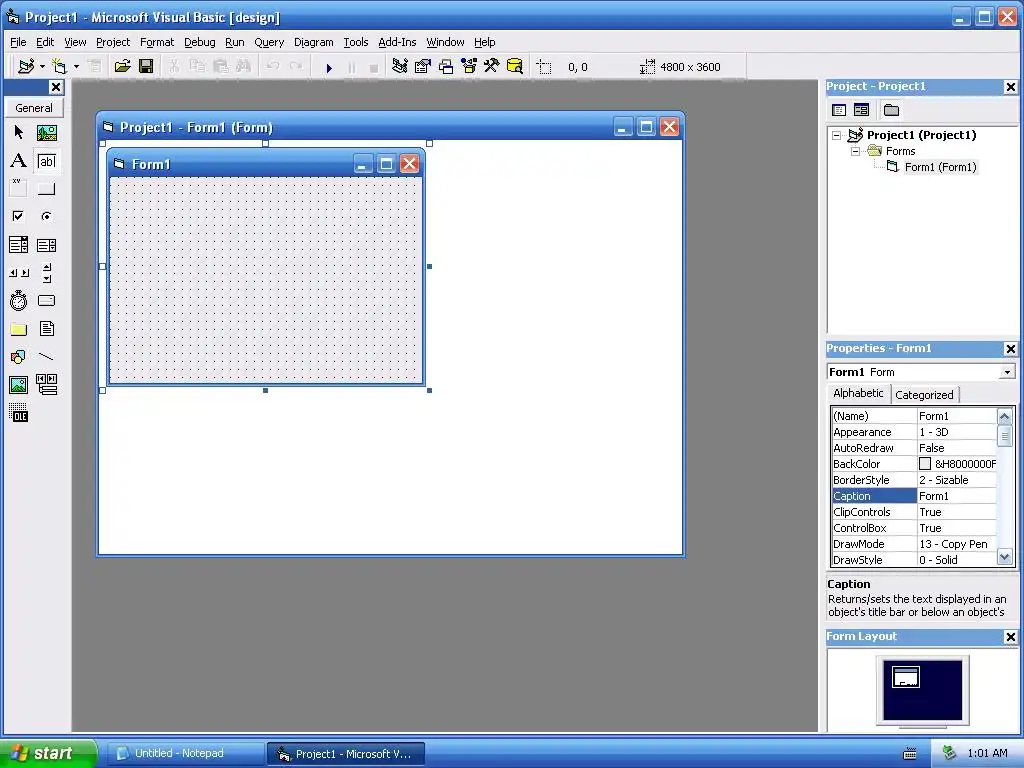Select the Frame control tool
This screenshot has width=1024, height=768.
tap(18, 189)
